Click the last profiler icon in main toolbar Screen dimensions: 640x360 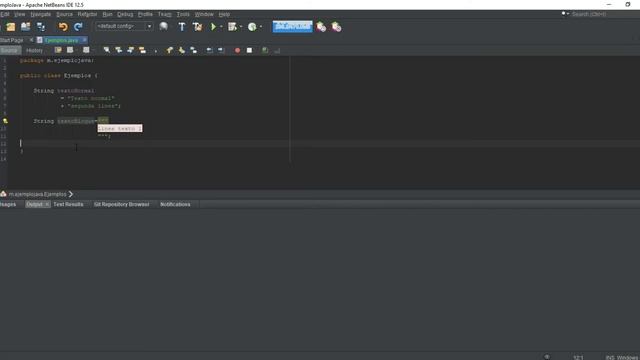pos(336,27)
